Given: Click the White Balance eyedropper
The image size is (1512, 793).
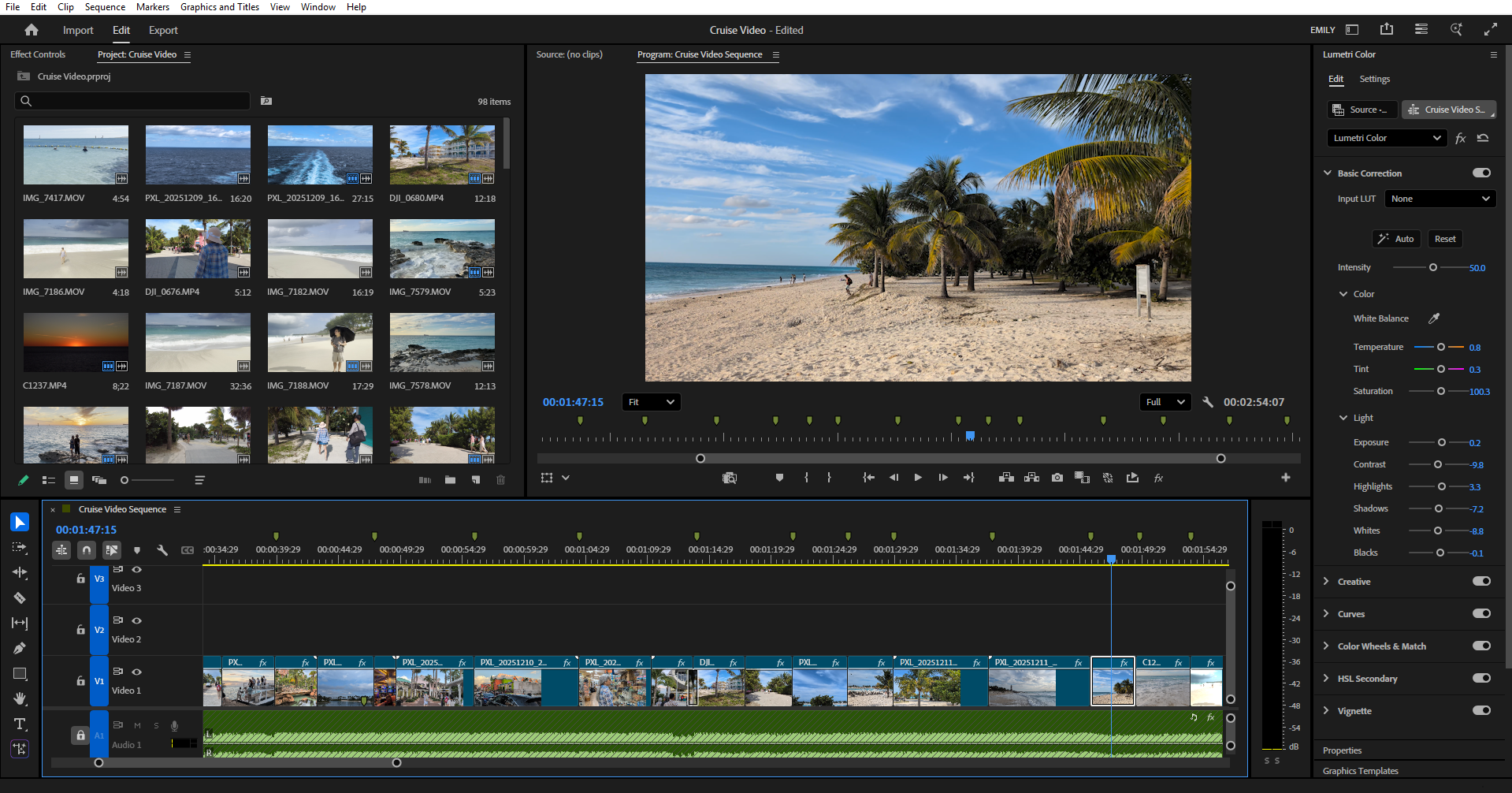Looking at the screenshot, I should 1434,318.
